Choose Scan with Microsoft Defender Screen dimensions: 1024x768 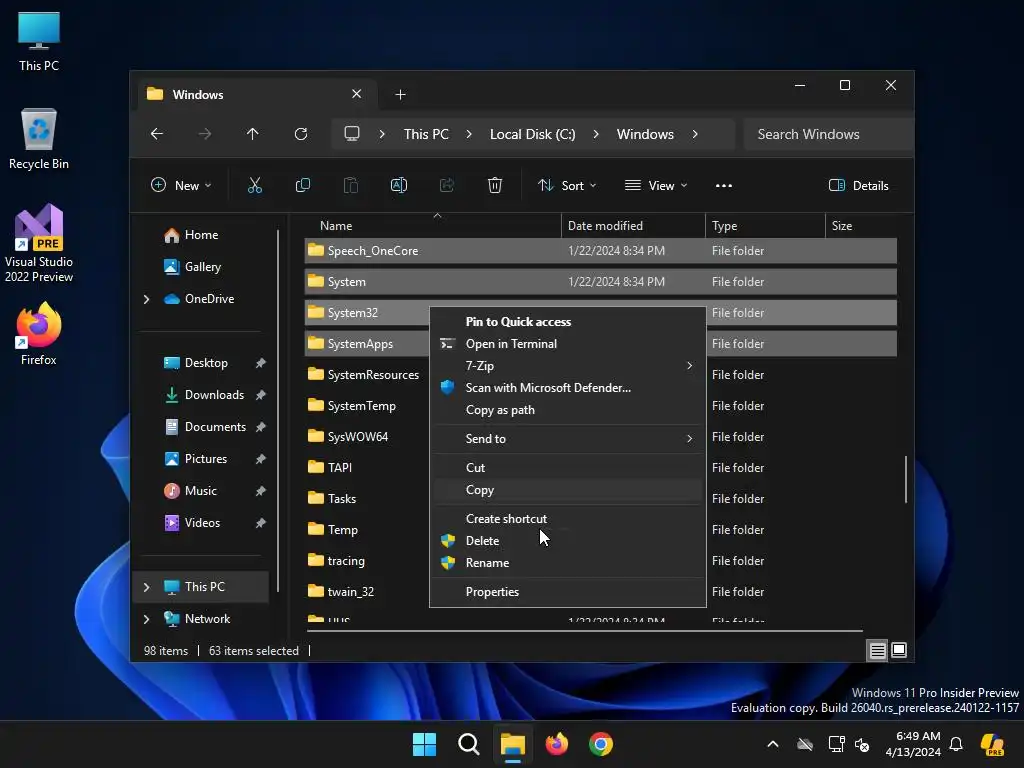pos(568,388)
